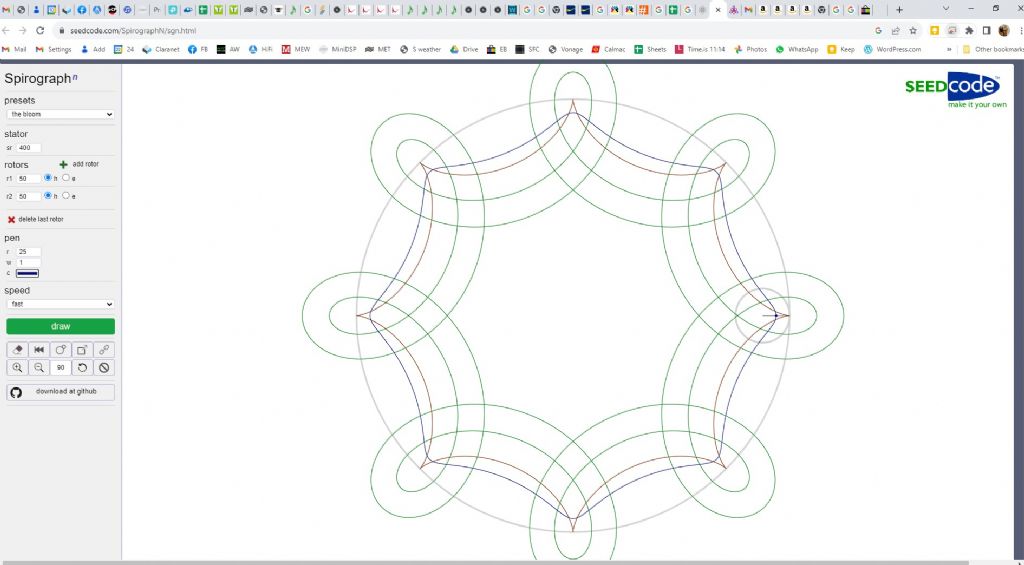Click the zoom out magnifier icon
The image size is (1024, 565).
(39, 368)
